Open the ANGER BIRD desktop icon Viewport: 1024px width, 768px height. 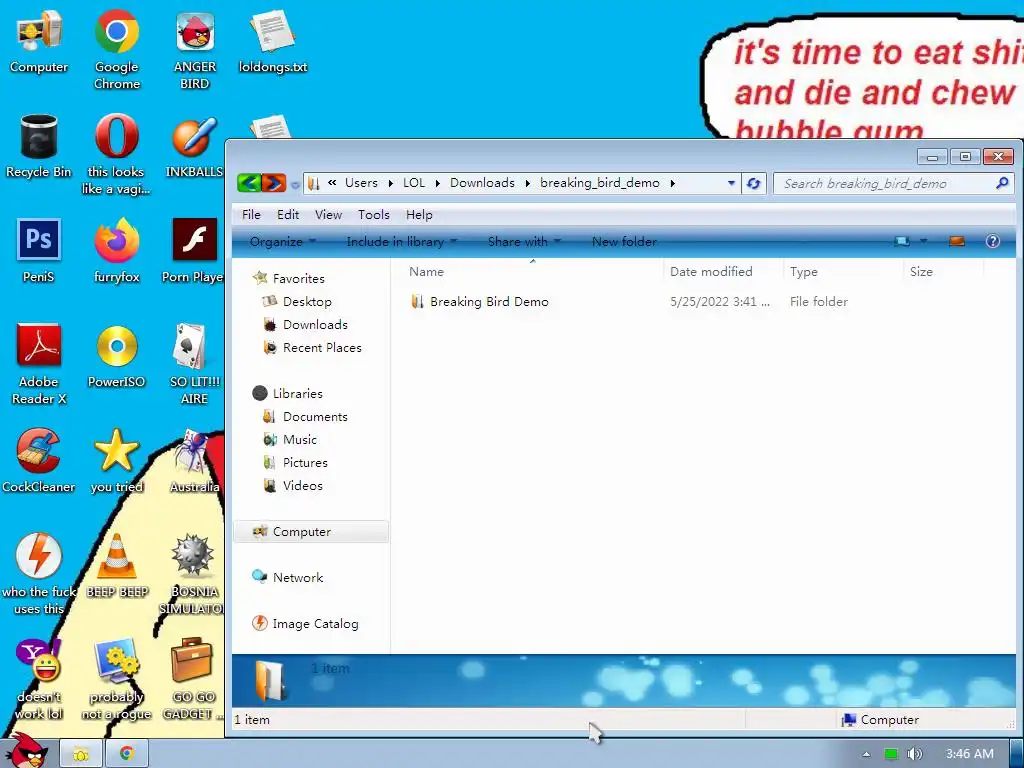(x=195, y=48)
